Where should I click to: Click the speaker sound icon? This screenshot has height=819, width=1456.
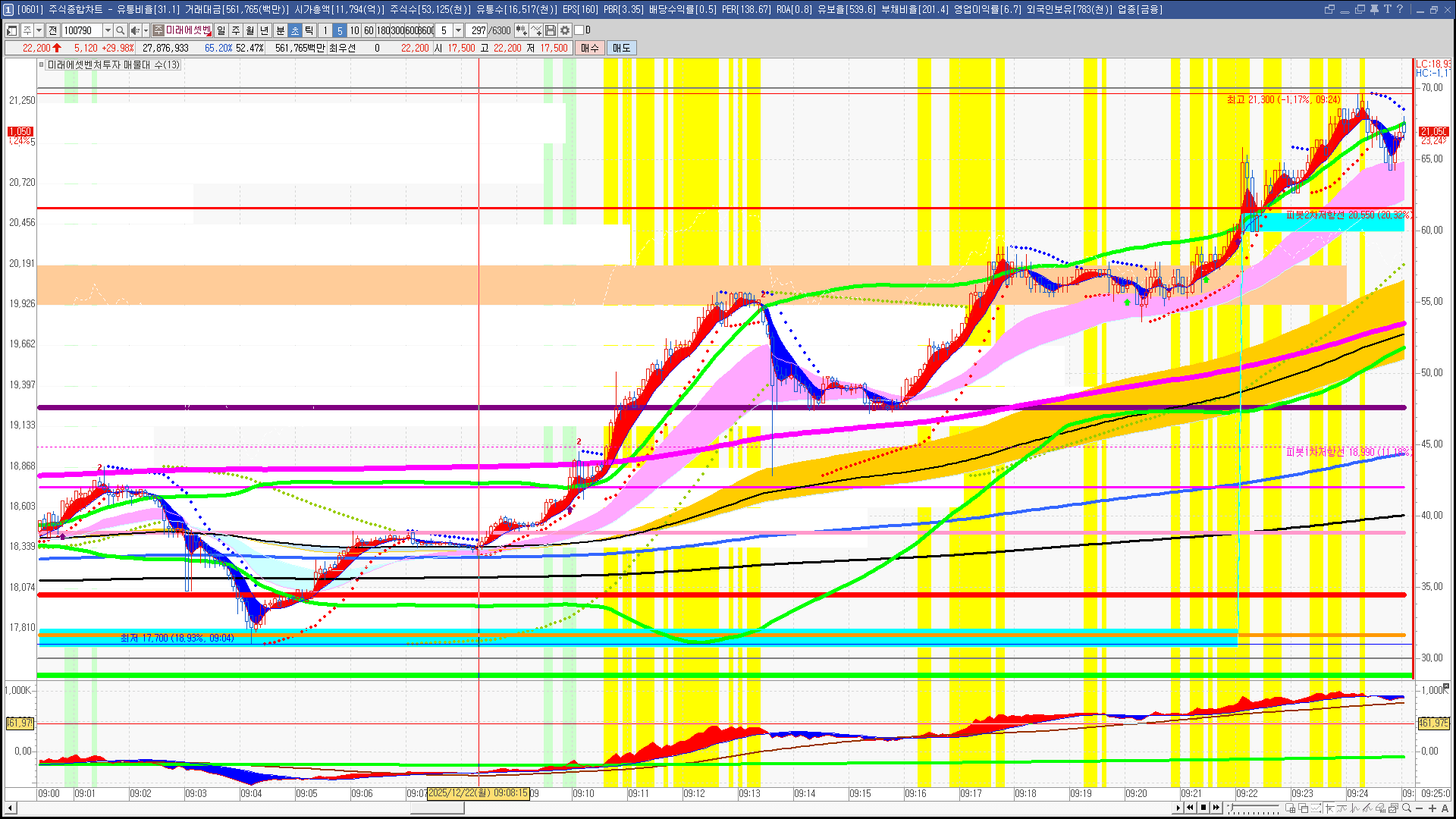coord(134,30)
